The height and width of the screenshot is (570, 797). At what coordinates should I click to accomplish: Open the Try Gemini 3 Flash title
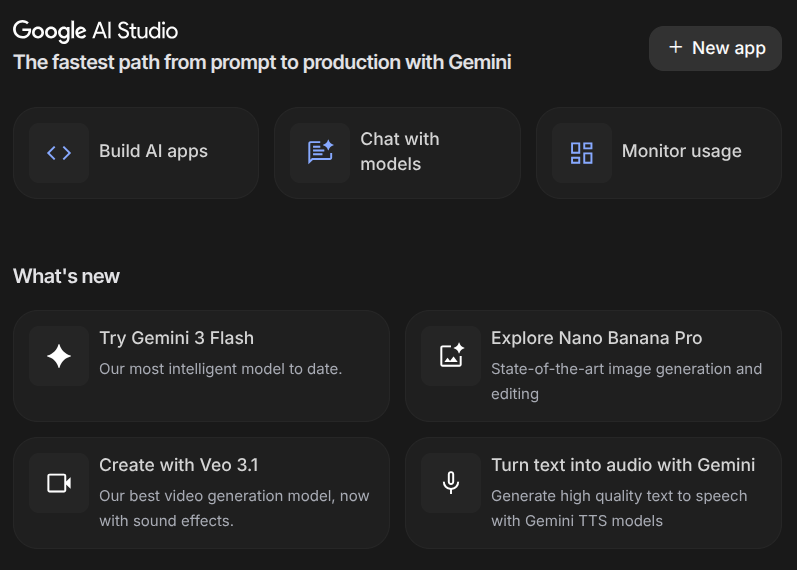coord(176,338)
